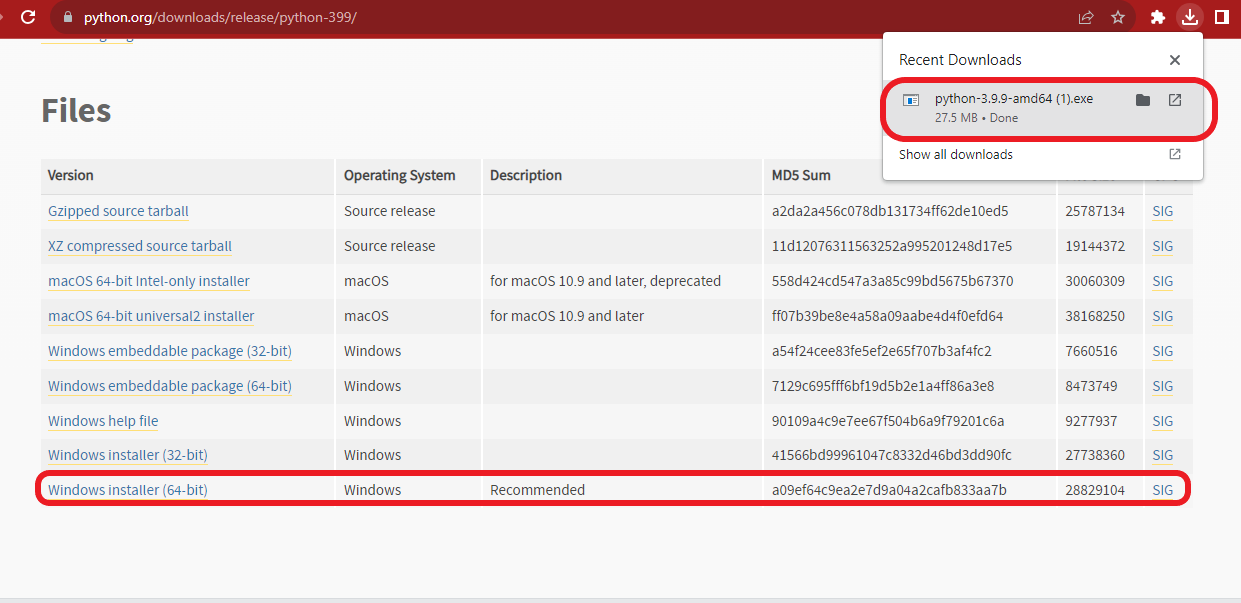The width and height of the screenshot is (1241, 603).
Task: Open the XZ compressed source tarball link
Action: click(x=140, y=246)
